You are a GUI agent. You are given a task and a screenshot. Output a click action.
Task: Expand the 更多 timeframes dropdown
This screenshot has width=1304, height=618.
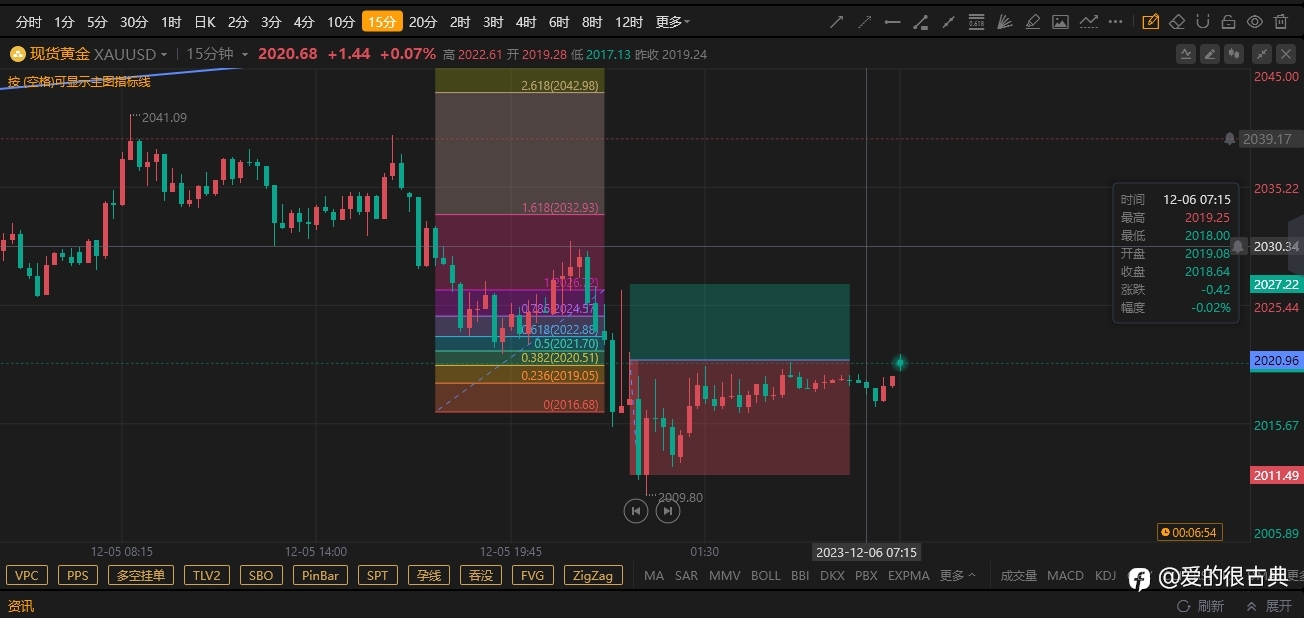[x=672, y=22]
